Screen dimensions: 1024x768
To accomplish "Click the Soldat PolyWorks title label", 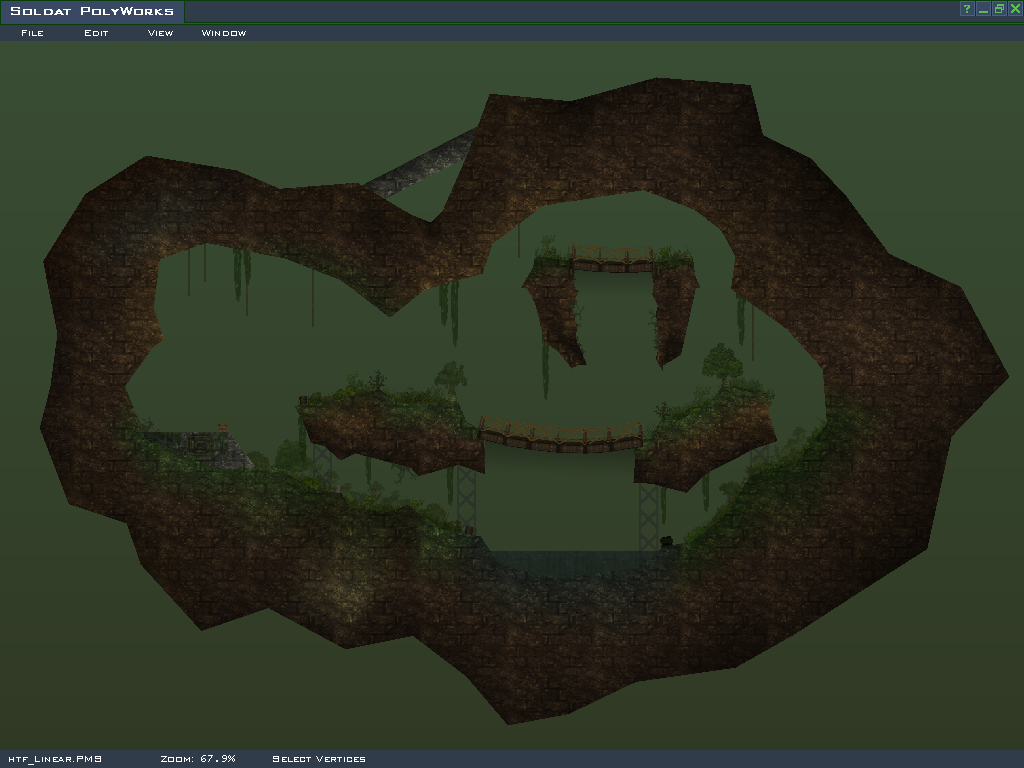I will coord(91,12).
